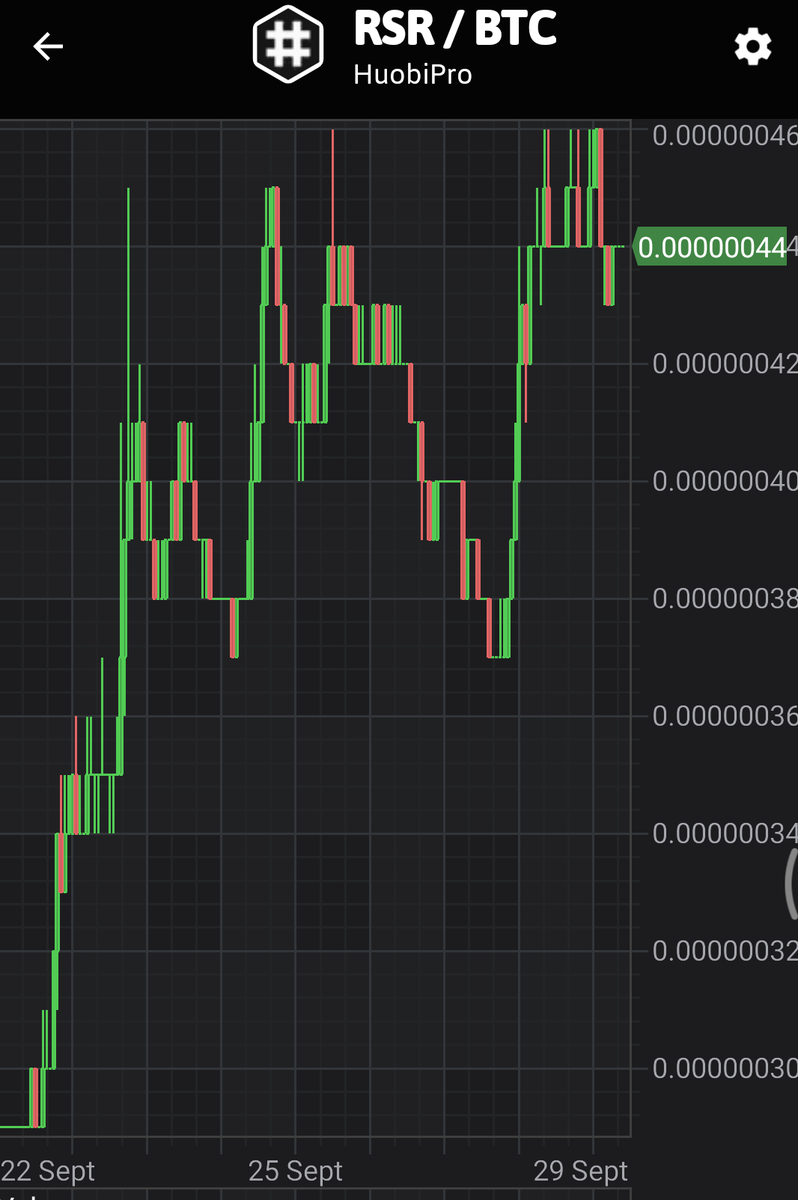
Task: Tap the 0.00000040 price axis label
Action: (x=725, y=481)
